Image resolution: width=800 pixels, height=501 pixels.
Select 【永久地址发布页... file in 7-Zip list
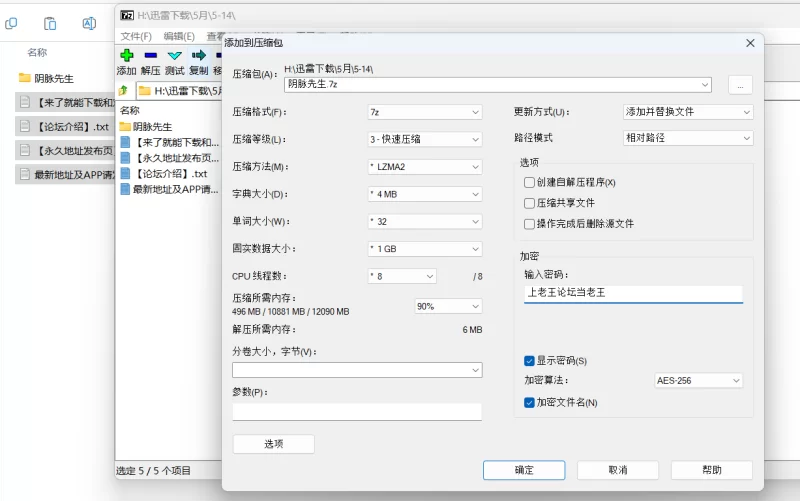coord(169,158)
